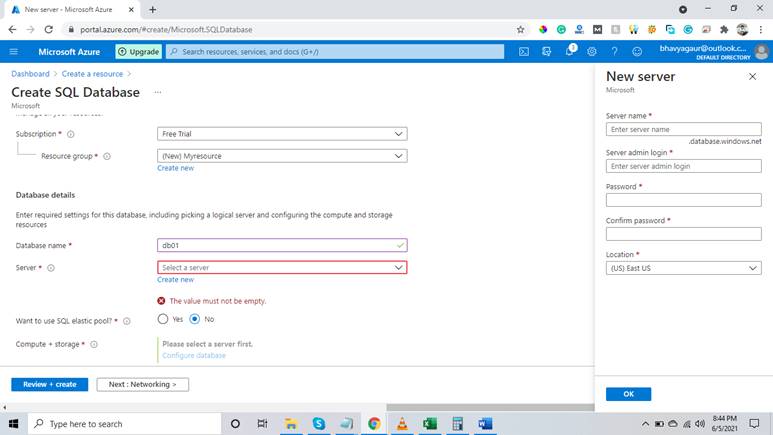Select Yes for SQL elastic pool
Screen dimensions: 773x435
(163, 319)
